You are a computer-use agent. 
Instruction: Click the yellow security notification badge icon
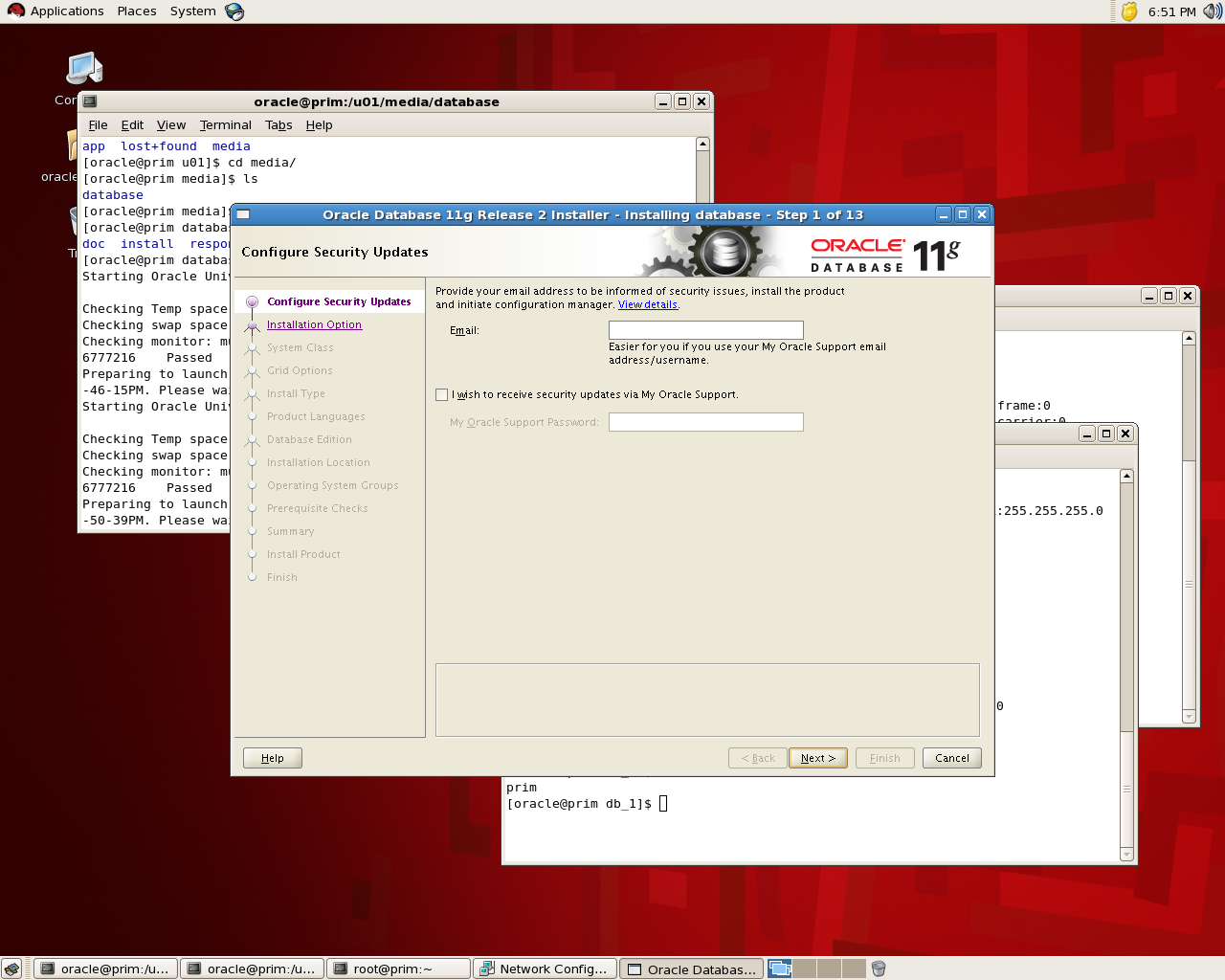pyautogui.click(x=1127, y=11)
